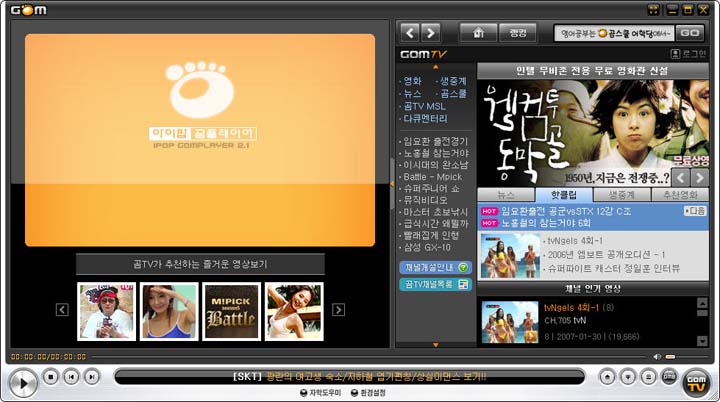Select 임요환 출전경기 in the list
This screenshot has width=720, height=402.
434,142
